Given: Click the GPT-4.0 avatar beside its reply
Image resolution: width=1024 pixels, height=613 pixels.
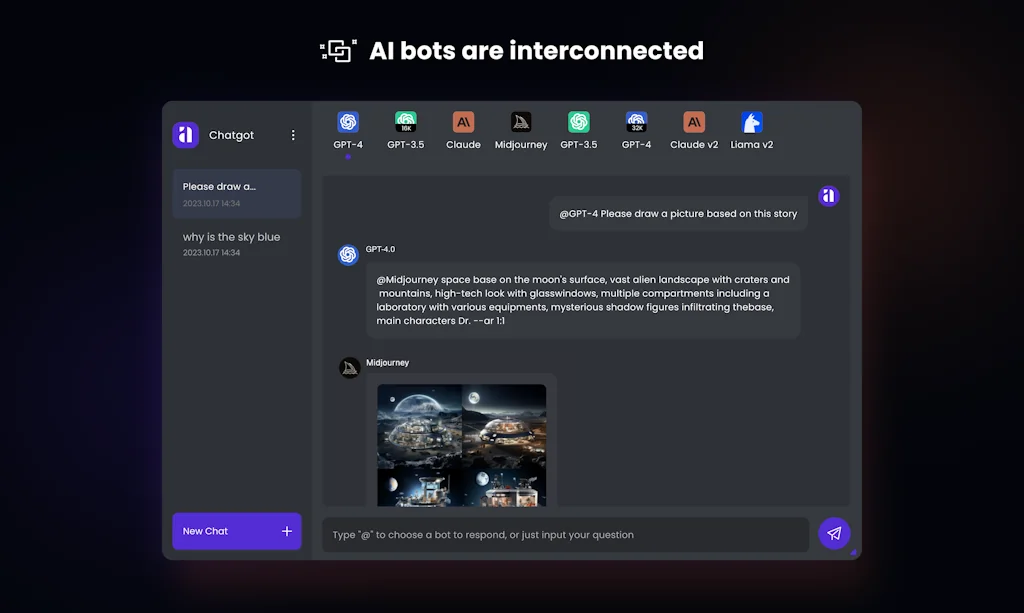Looking at the screenshot, I should click(x=348, y=255).
